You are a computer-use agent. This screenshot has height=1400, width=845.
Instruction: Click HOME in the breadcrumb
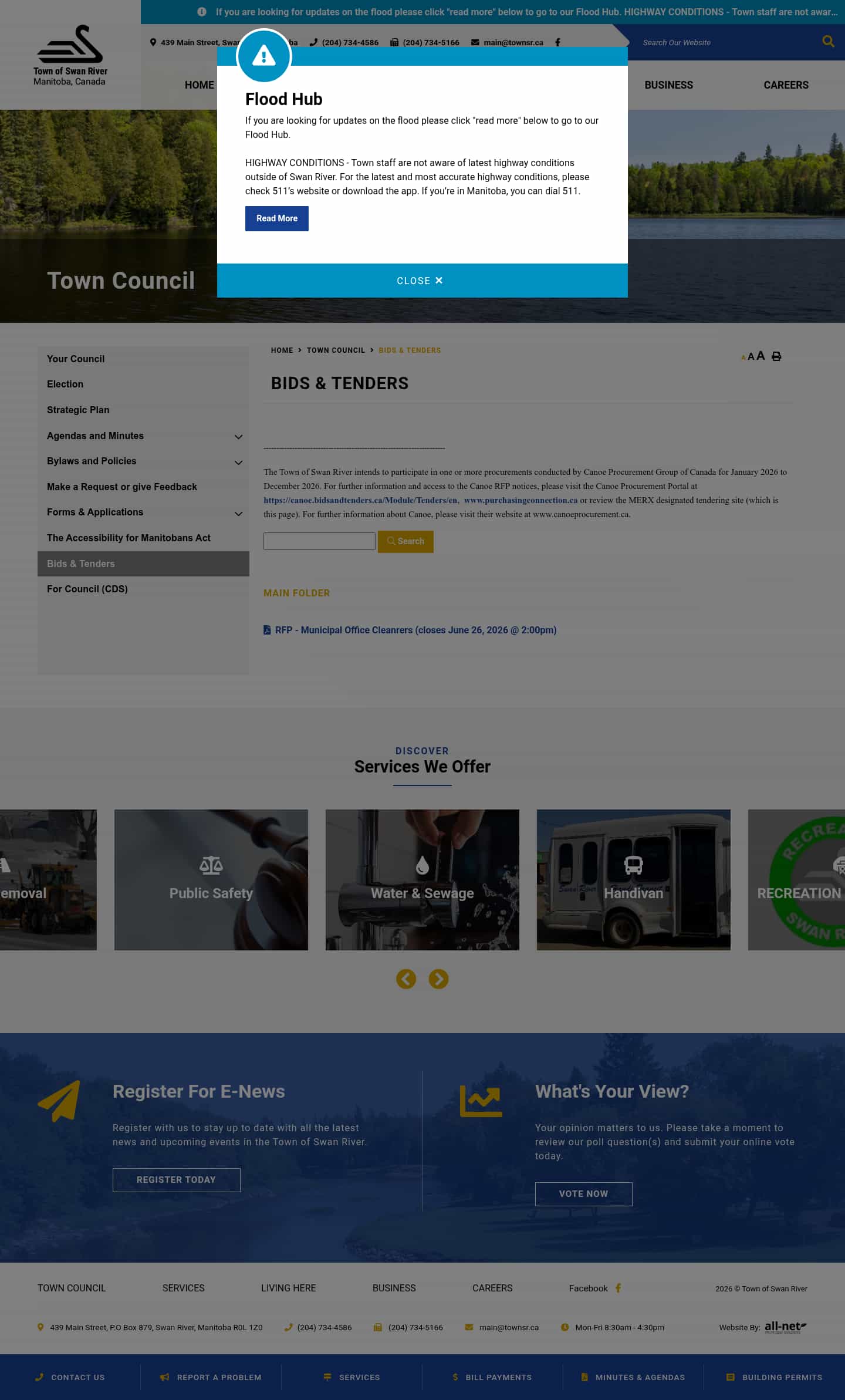click(x=282, y=350)
